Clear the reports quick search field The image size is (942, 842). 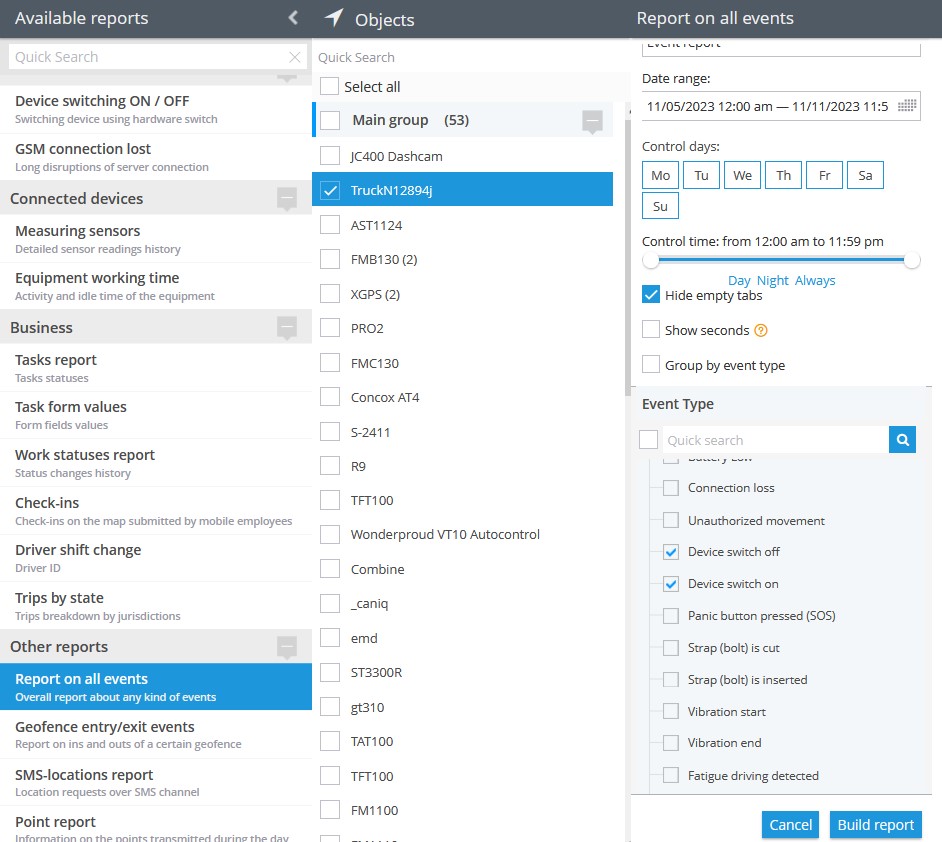(x=294, y=58)
